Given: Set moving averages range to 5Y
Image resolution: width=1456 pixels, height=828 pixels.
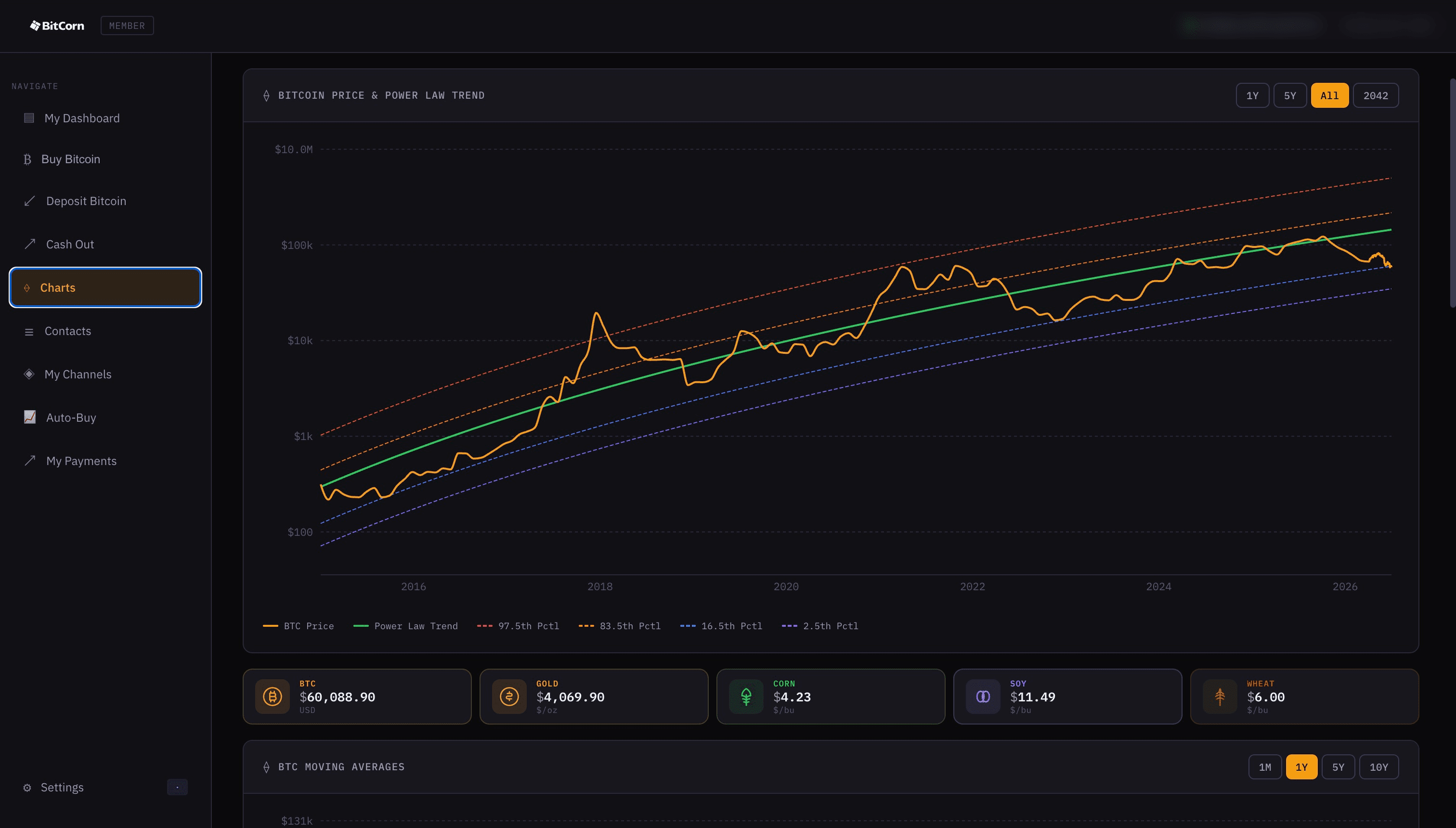Looking at the screenshot, I should (x=1338, y=767).
